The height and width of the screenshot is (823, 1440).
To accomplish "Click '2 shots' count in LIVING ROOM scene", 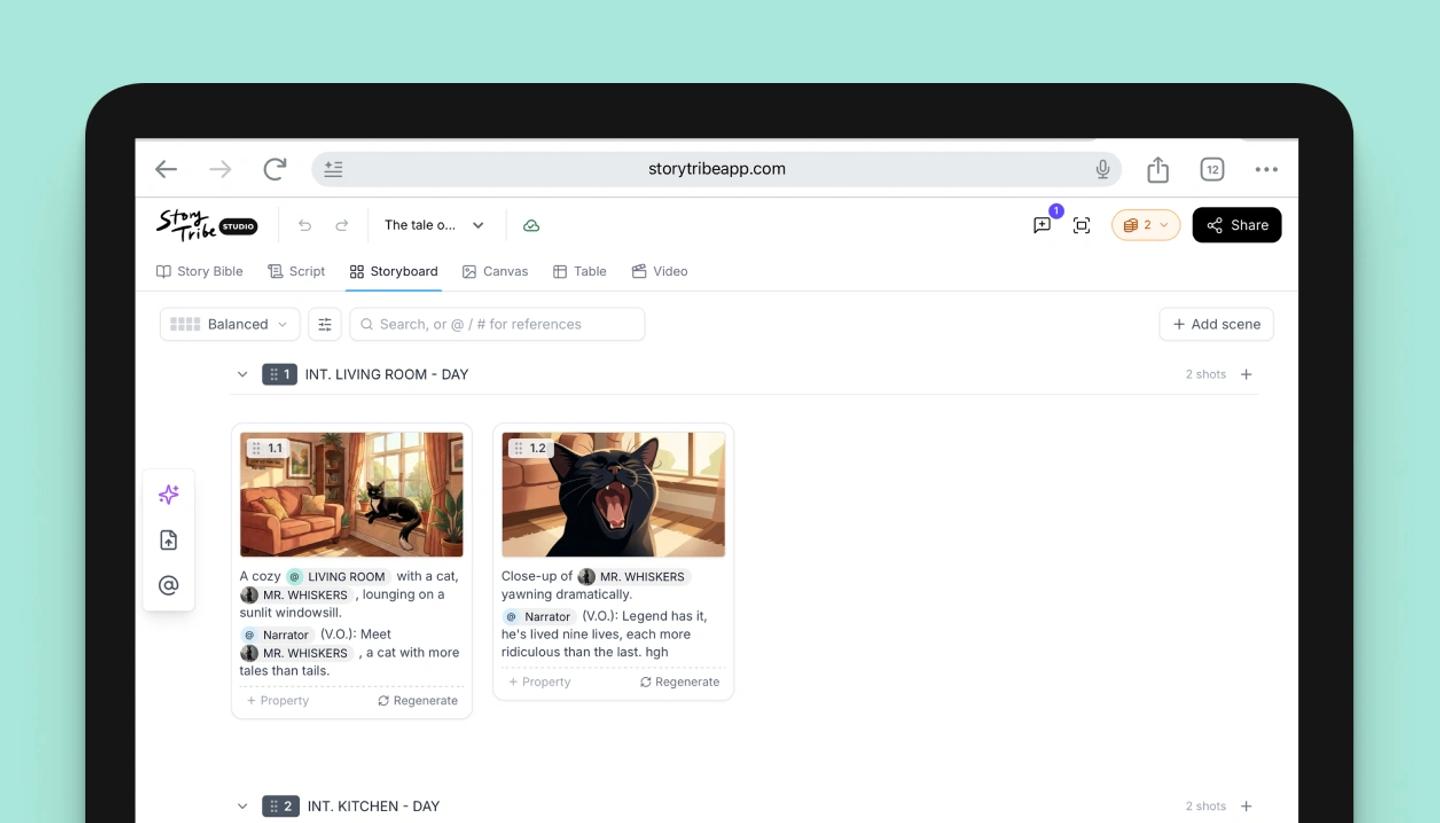I will coord(1205,374).
